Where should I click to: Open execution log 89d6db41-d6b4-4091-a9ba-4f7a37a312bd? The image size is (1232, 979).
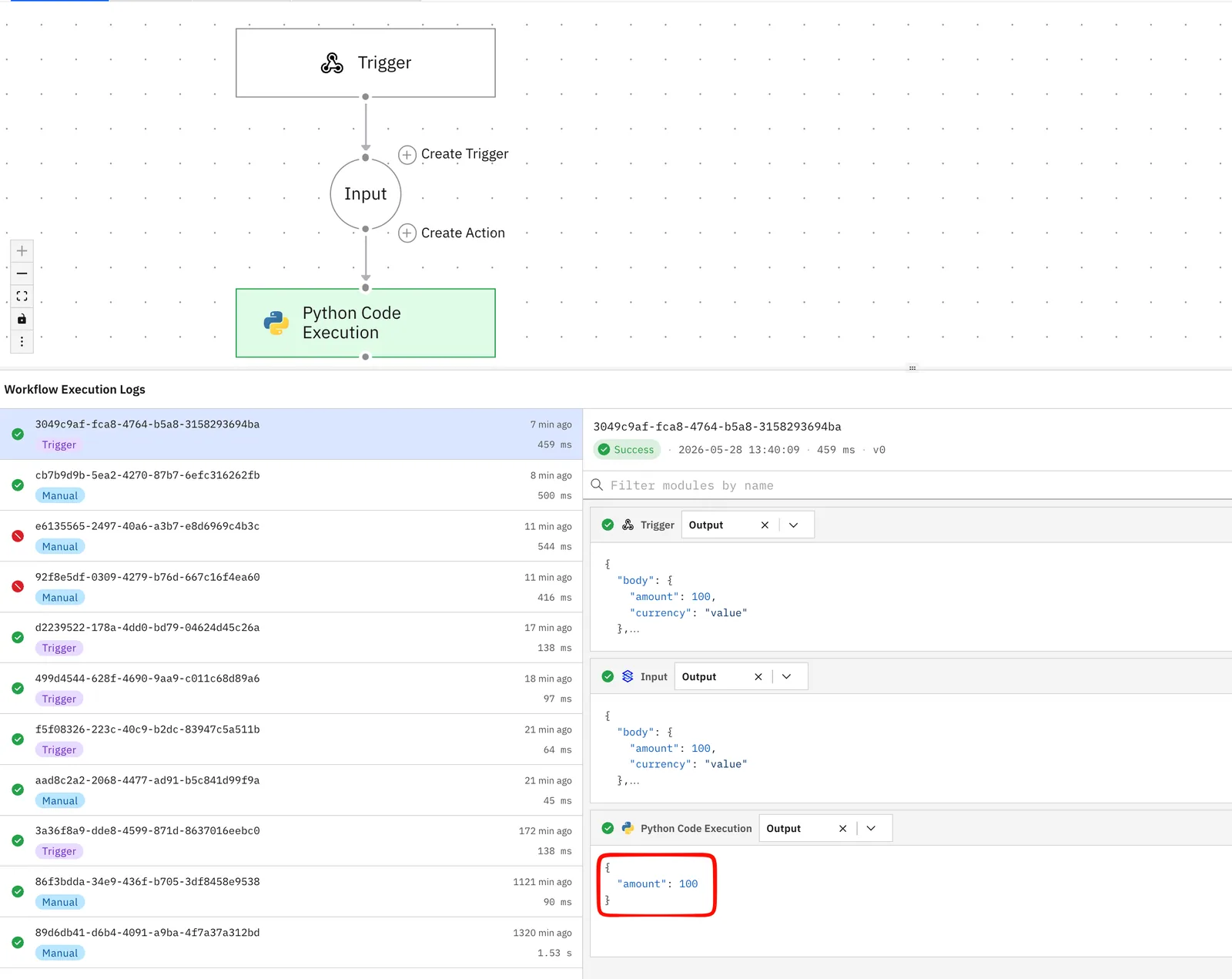click(291, 943)
